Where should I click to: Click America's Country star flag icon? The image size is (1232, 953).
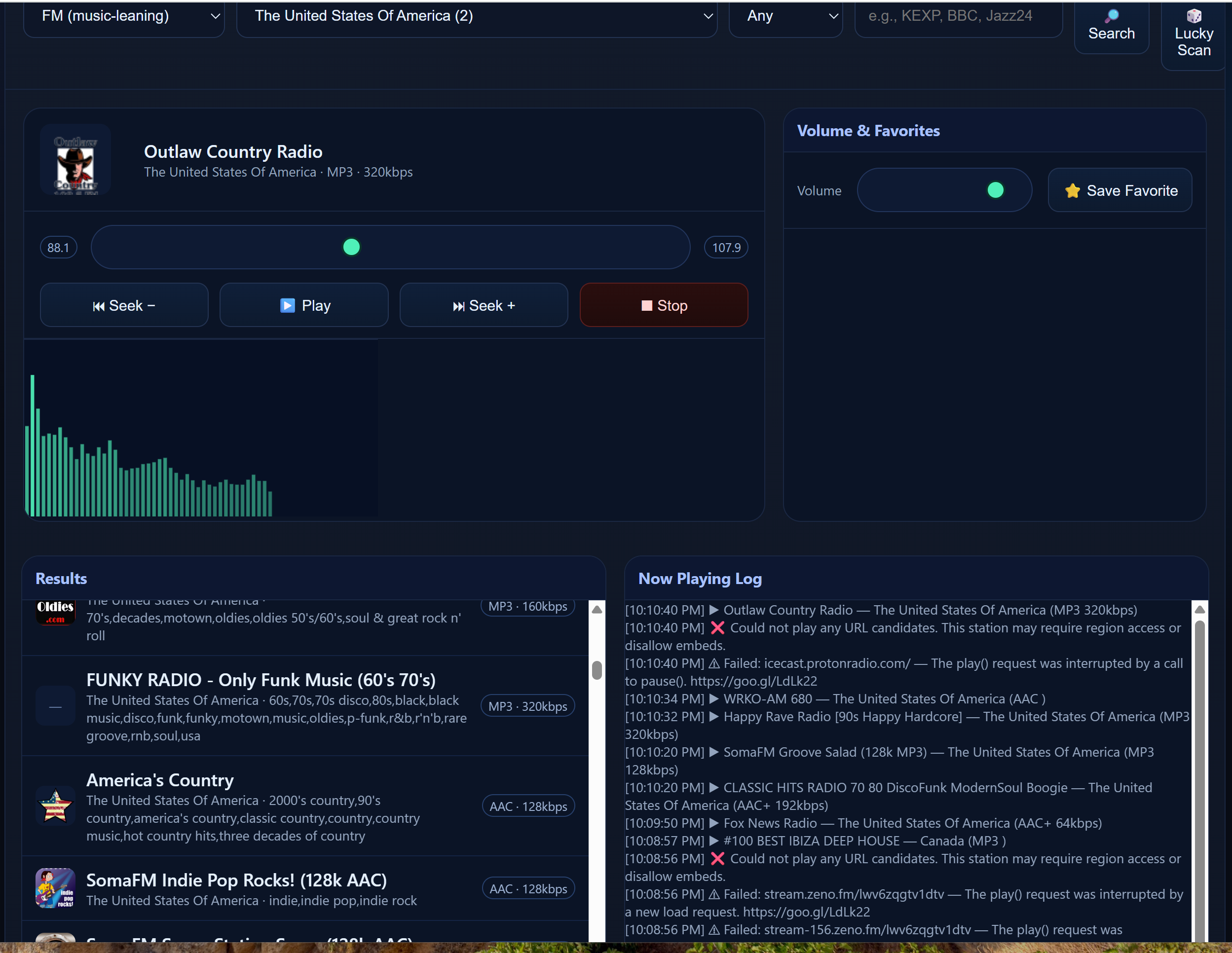click(55, 806)
